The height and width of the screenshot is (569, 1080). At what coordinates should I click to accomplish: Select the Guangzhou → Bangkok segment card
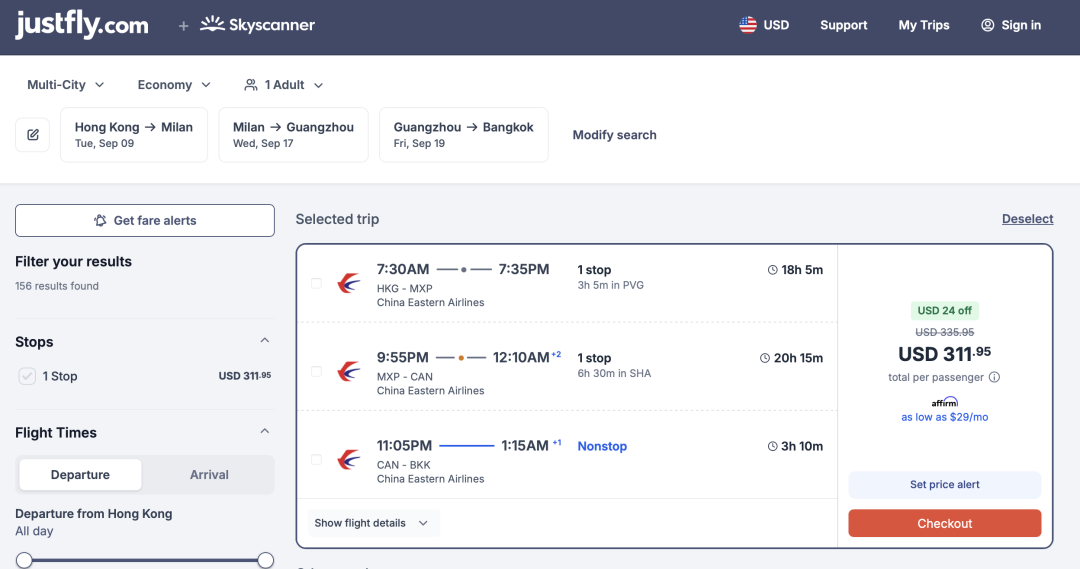coord(464,135)
